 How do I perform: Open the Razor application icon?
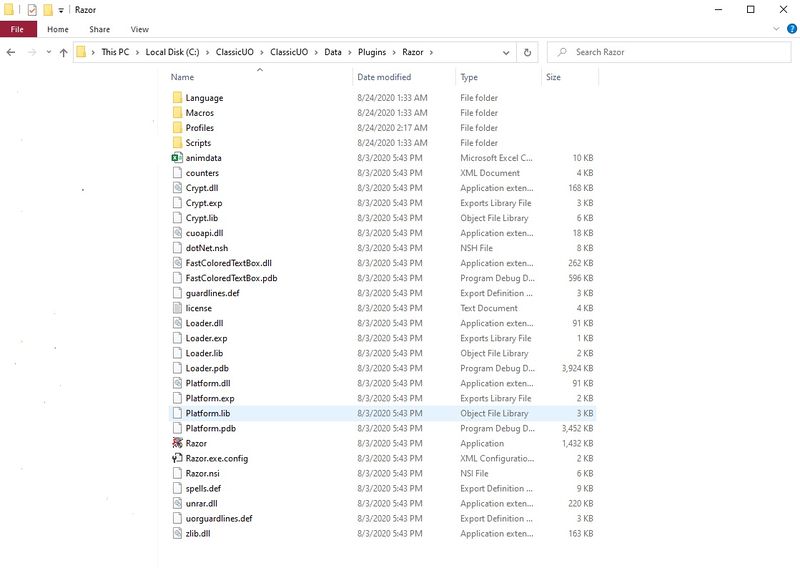pyautogui.click(x=177, y=443)
